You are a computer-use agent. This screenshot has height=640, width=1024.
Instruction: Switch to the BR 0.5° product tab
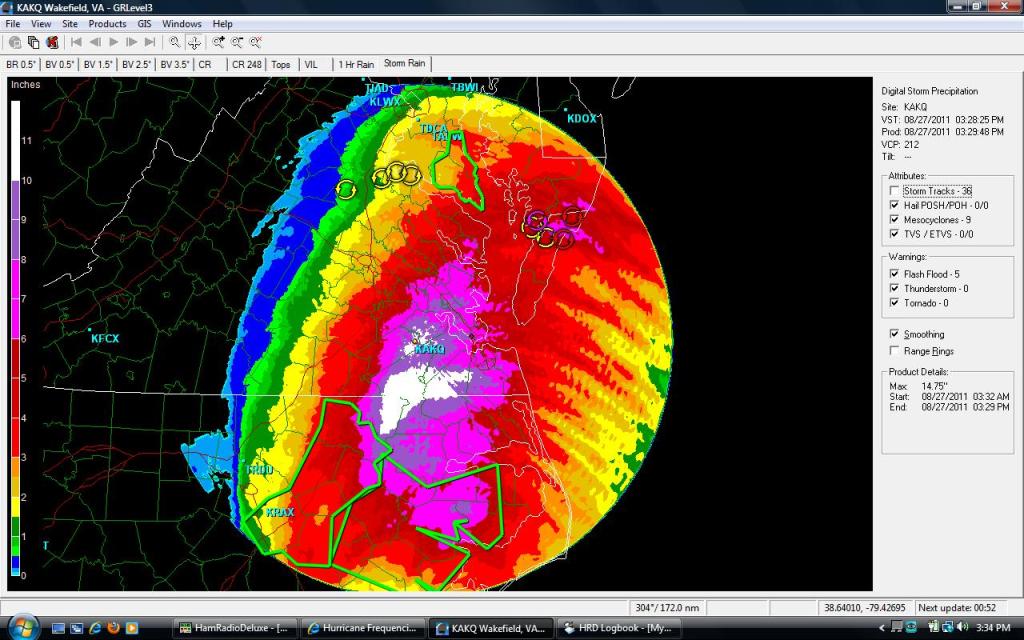[x=21, y=64]
